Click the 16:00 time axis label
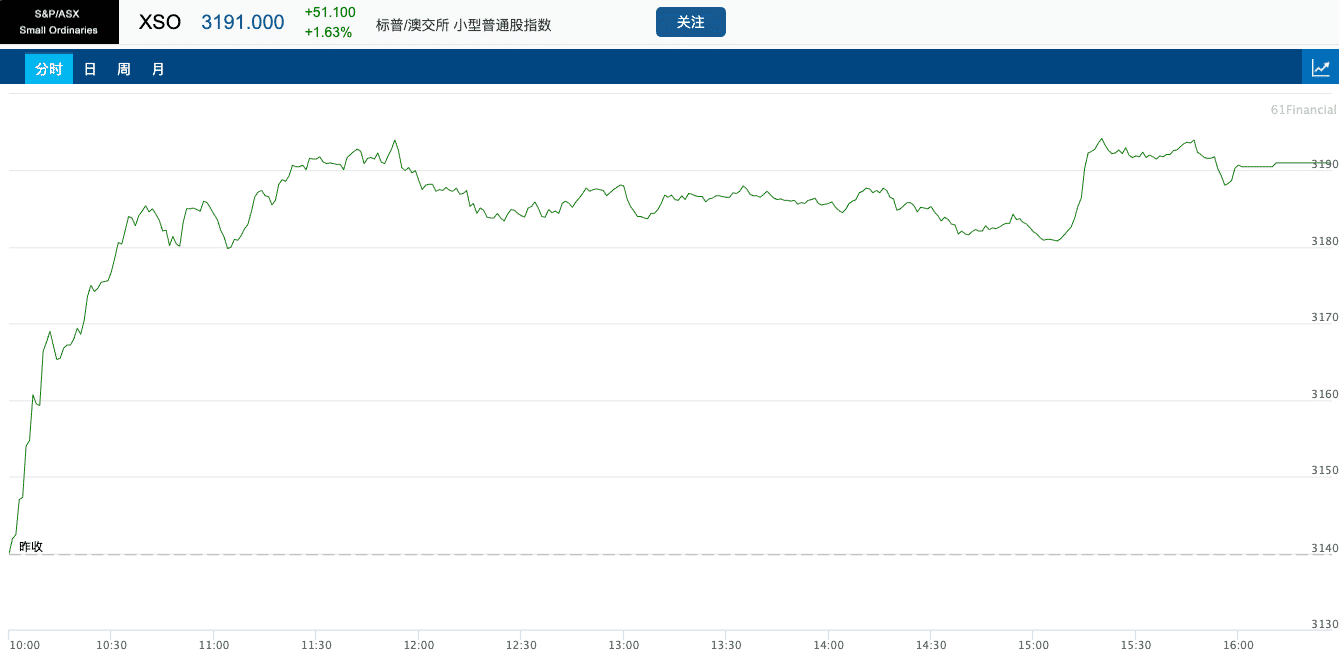 [1237, 645]
